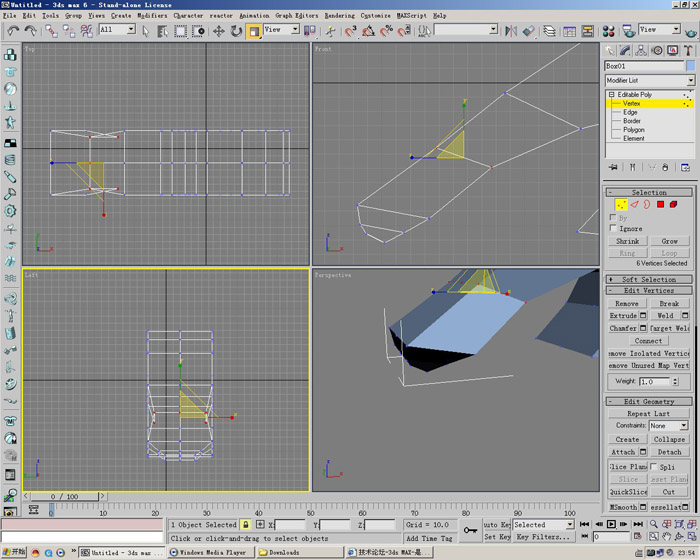
Task: Open the Display command panel tab
Action: click(x=674, y=50)
